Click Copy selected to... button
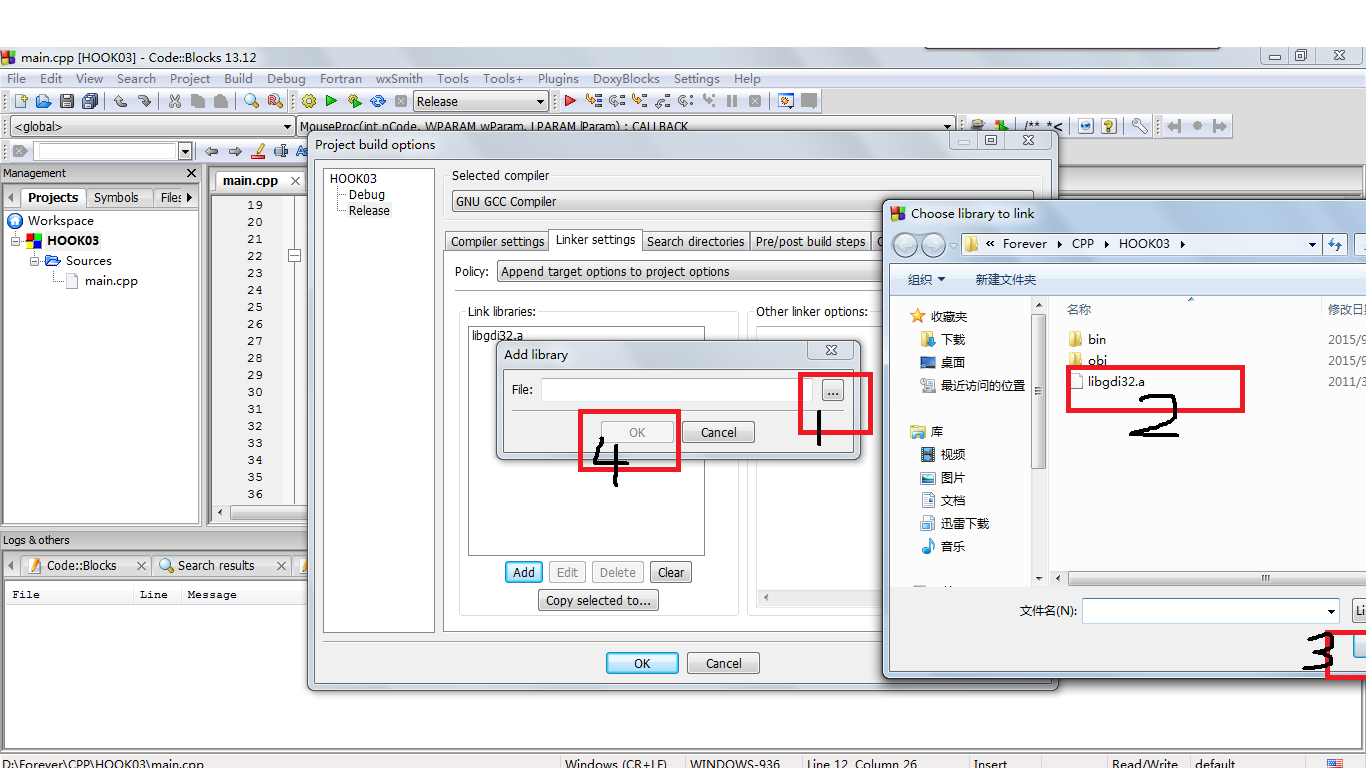1366x768 pixels. [x=598, y=600]
